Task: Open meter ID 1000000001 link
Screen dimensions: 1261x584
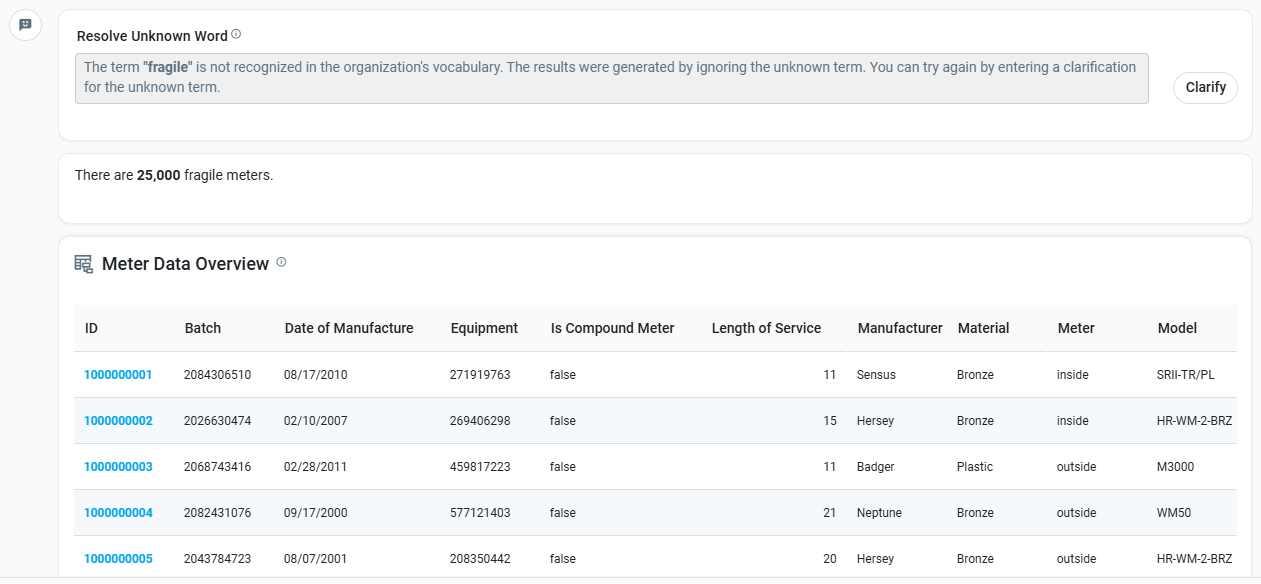Action: point(118,375)
